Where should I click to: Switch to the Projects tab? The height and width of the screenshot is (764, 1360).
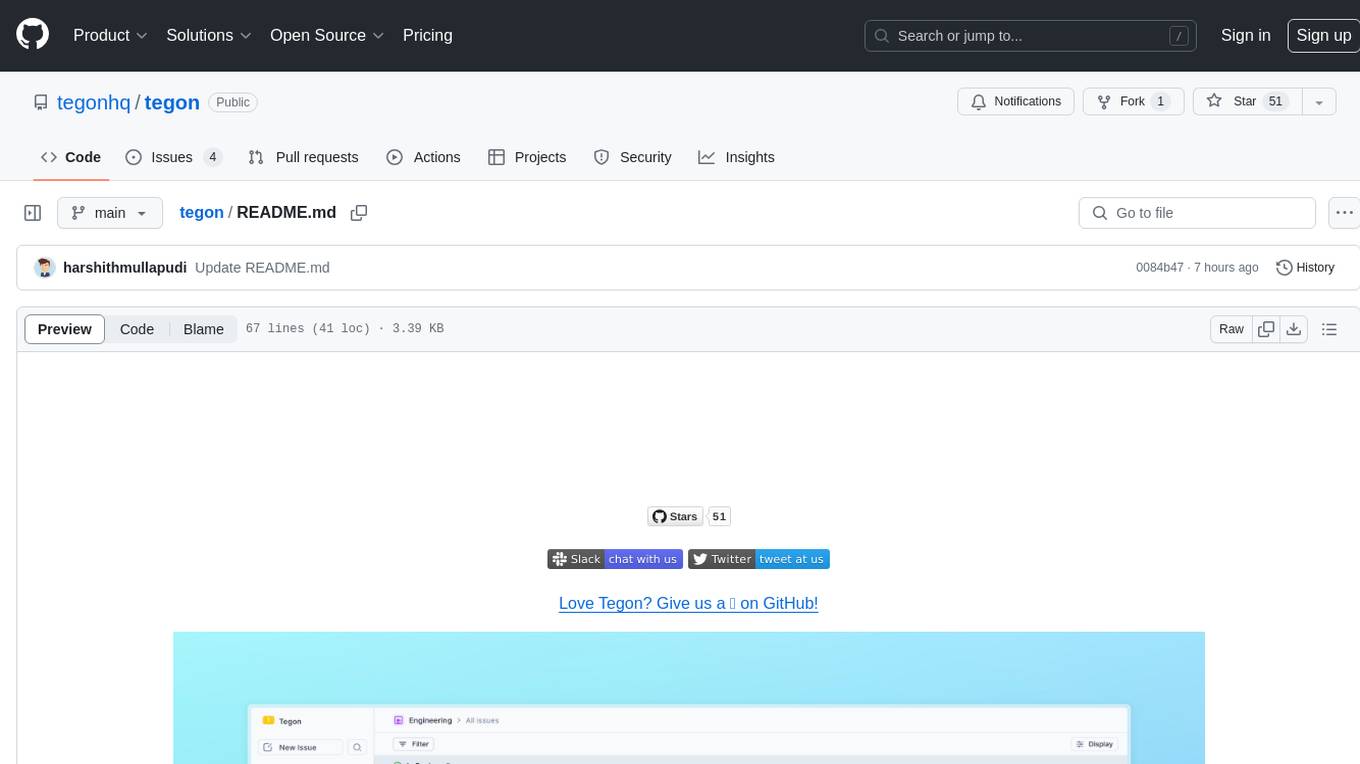point(527,157)
